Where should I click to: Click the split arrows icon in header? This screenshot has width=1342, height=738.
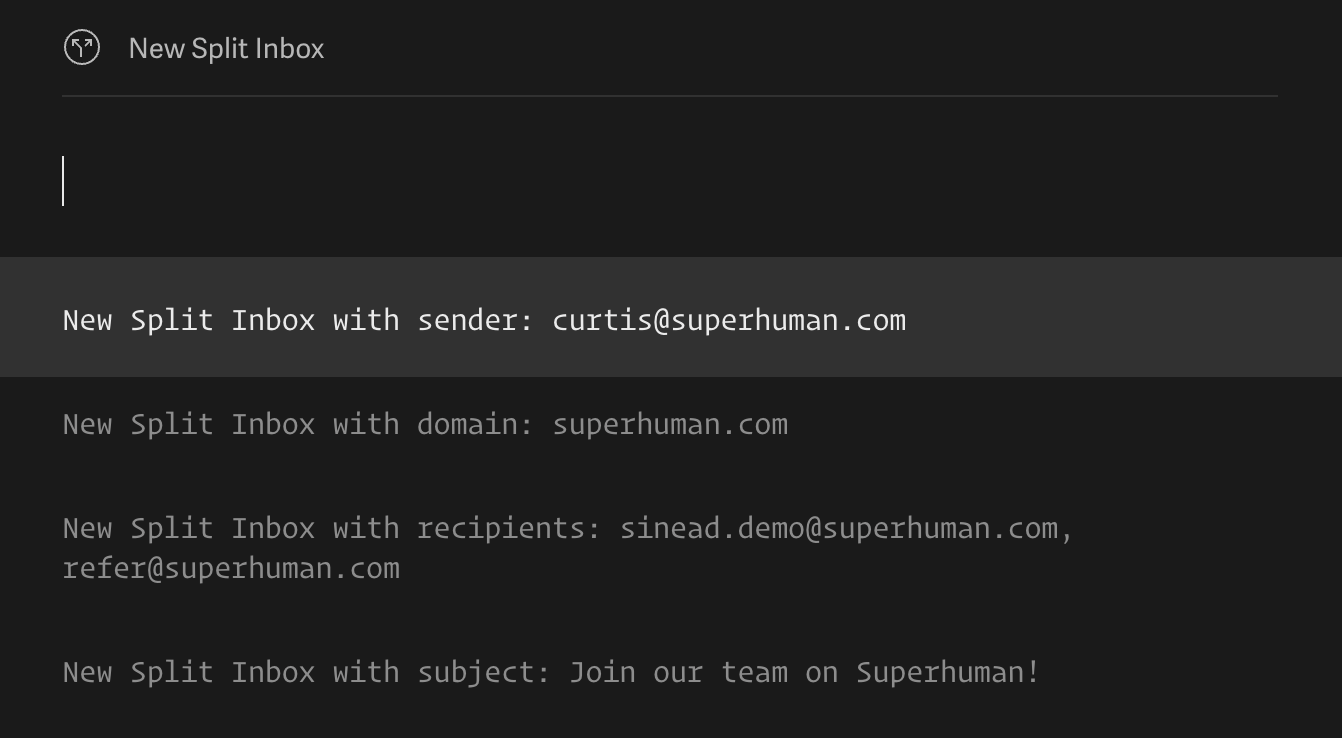tap(82, 47)
